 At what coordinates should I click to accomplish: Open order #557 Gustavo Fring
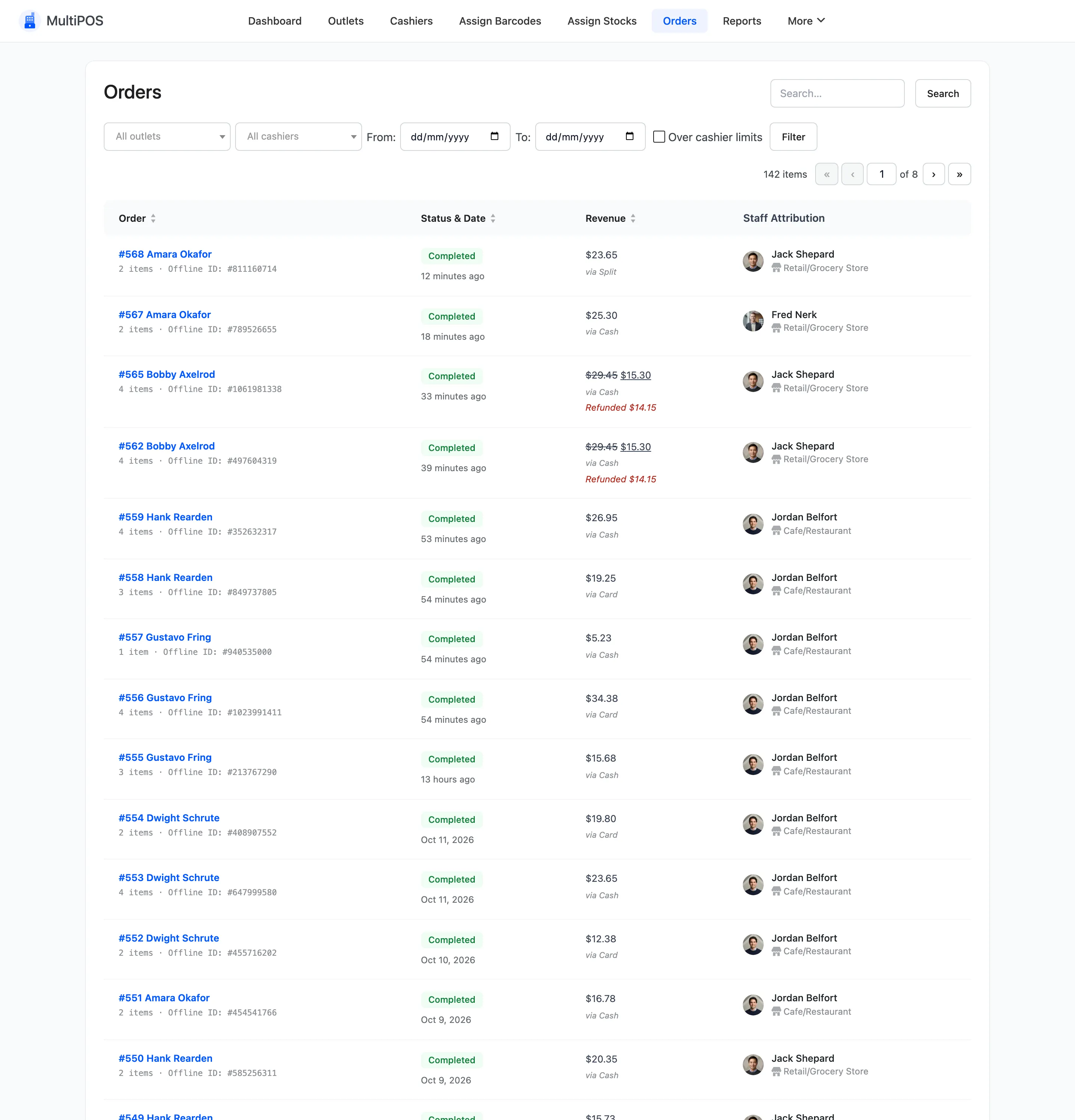(165, 637)
